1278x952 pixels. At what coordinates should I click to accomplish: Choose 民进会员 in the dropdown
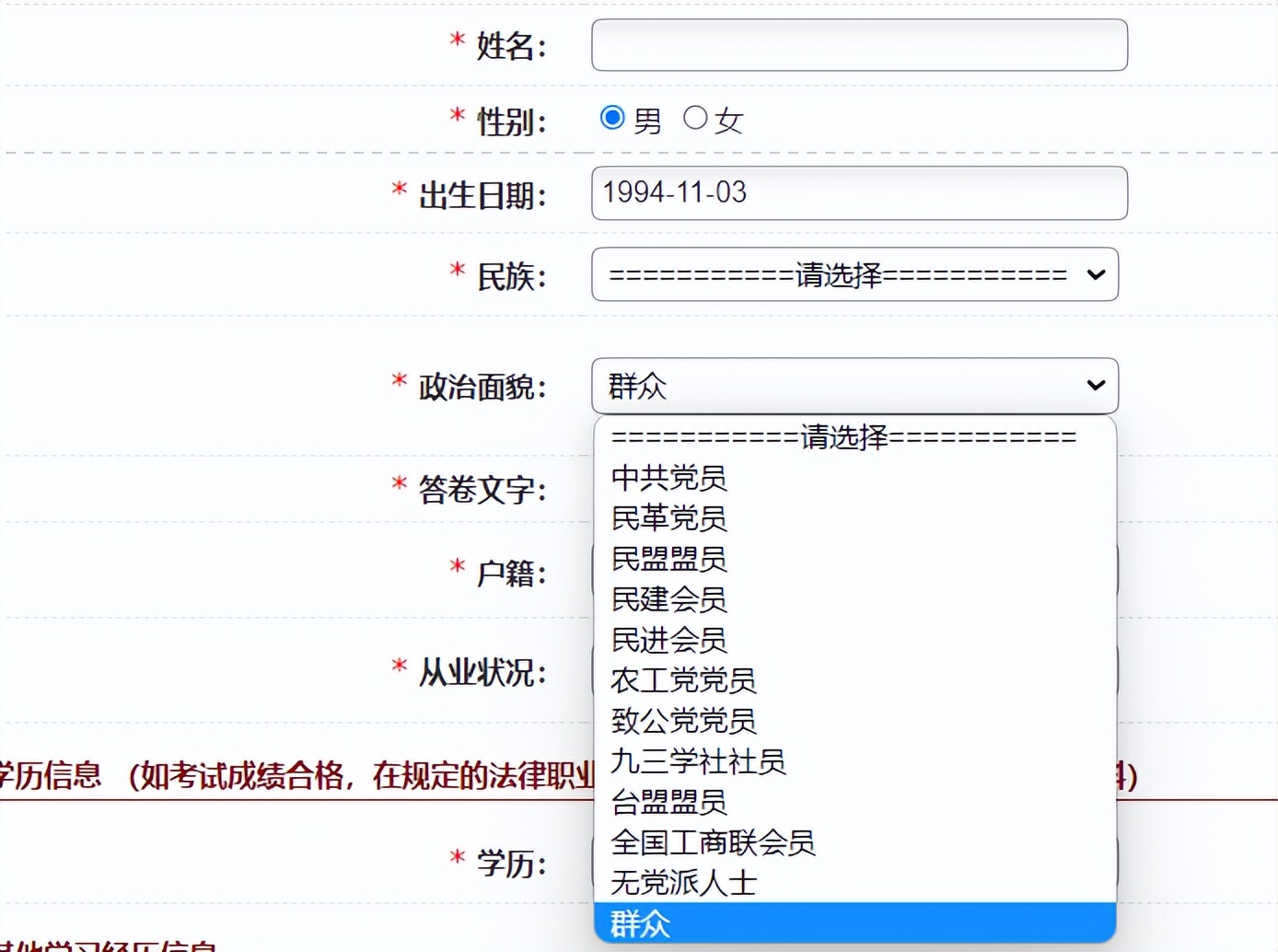pos(668,641)
